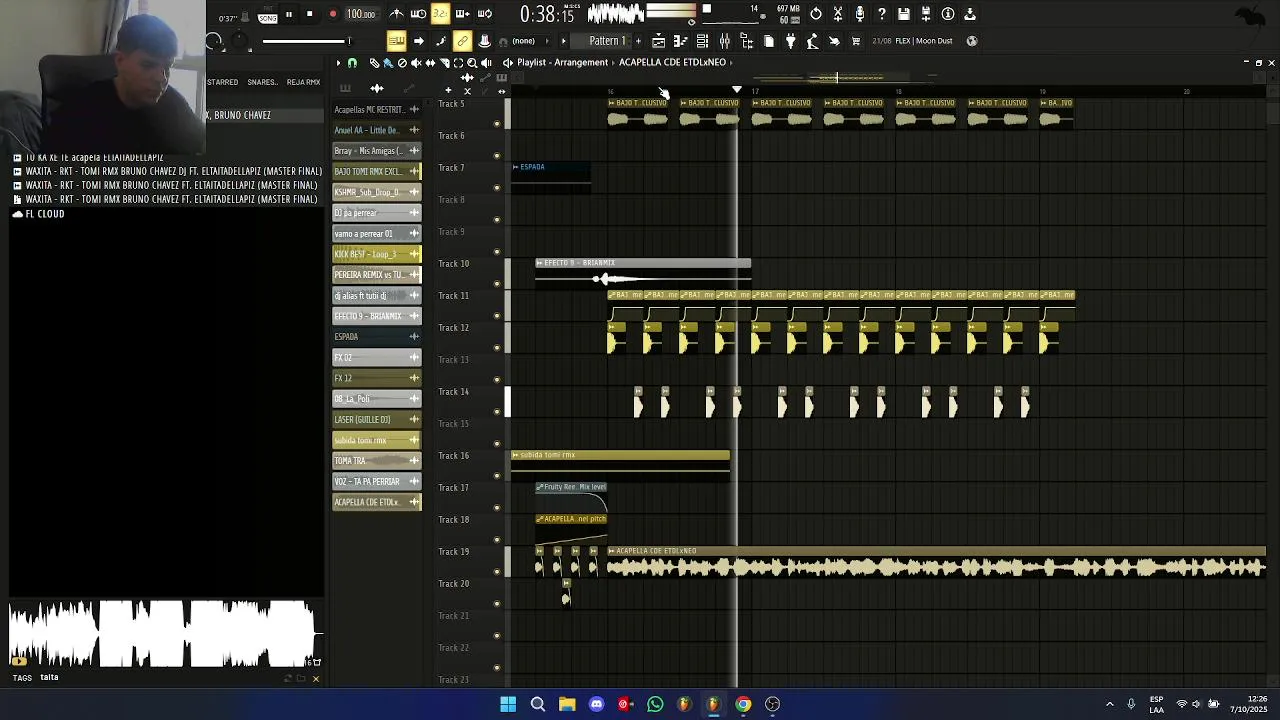Viewport: 1280px width, 720px height.
Task: Pause playback with the pause button
Action: pos(289,14)
